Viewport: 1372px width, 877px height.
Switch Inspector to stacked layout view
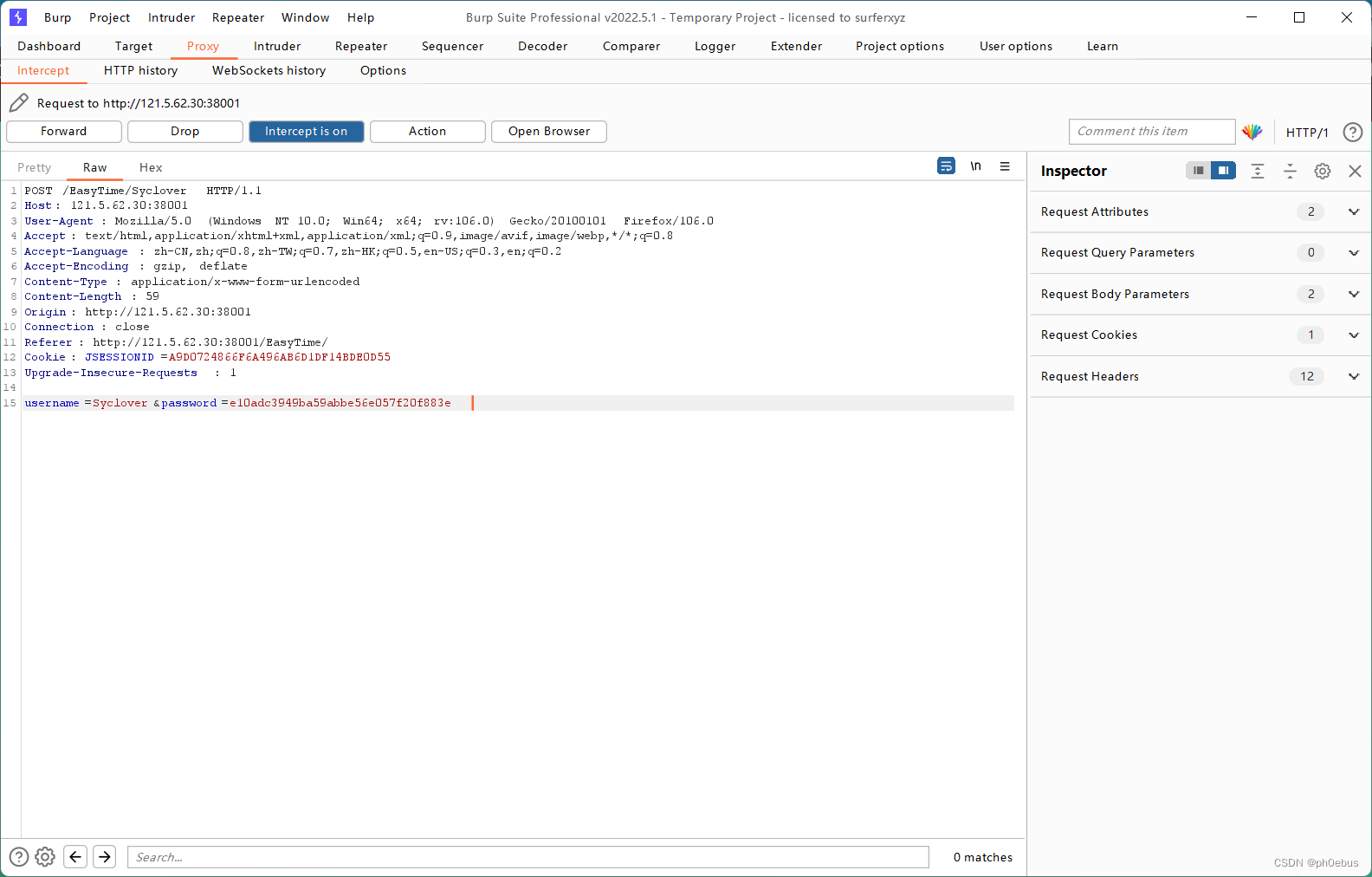point(1199,171)
